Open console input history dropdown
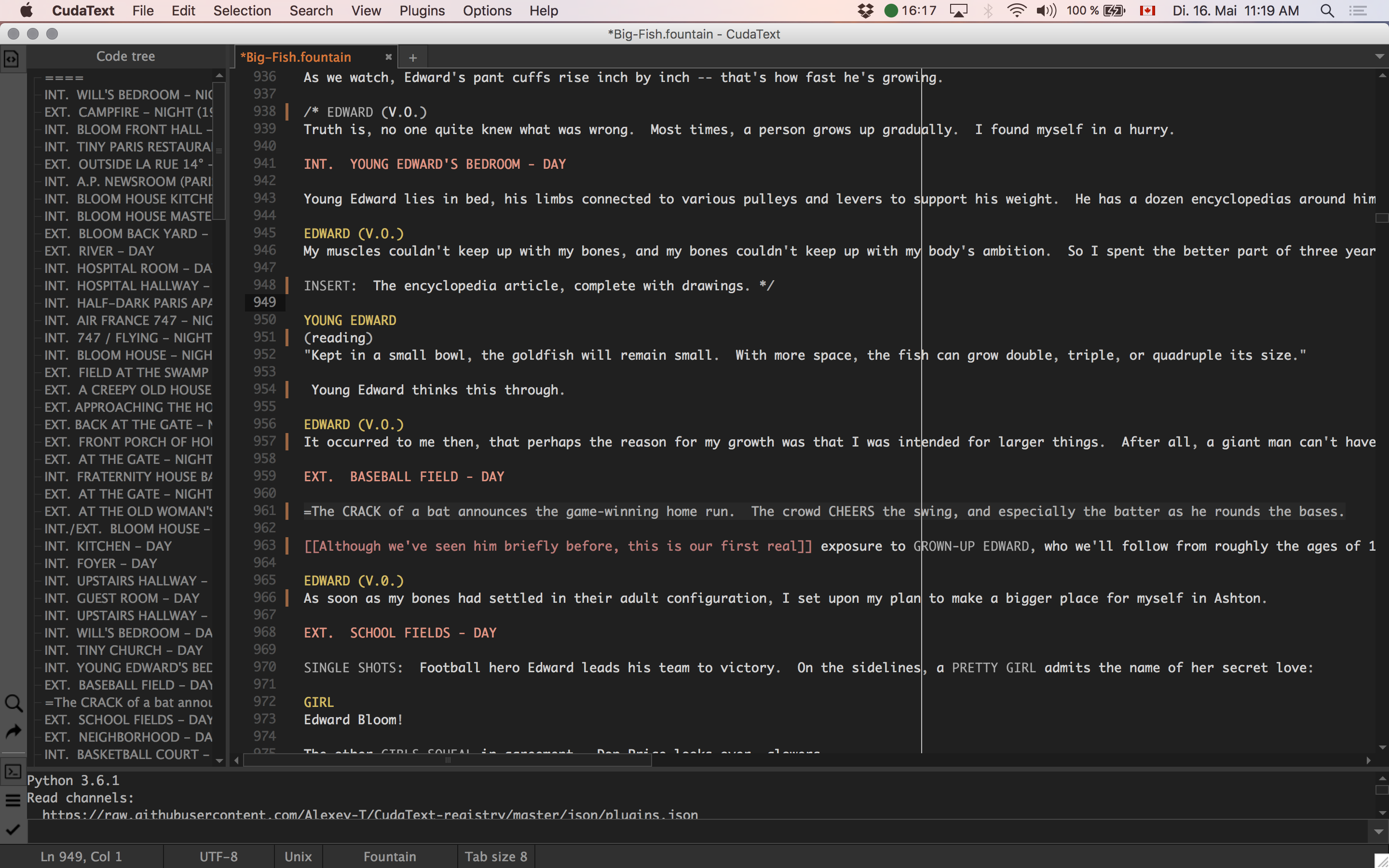 1379,831
